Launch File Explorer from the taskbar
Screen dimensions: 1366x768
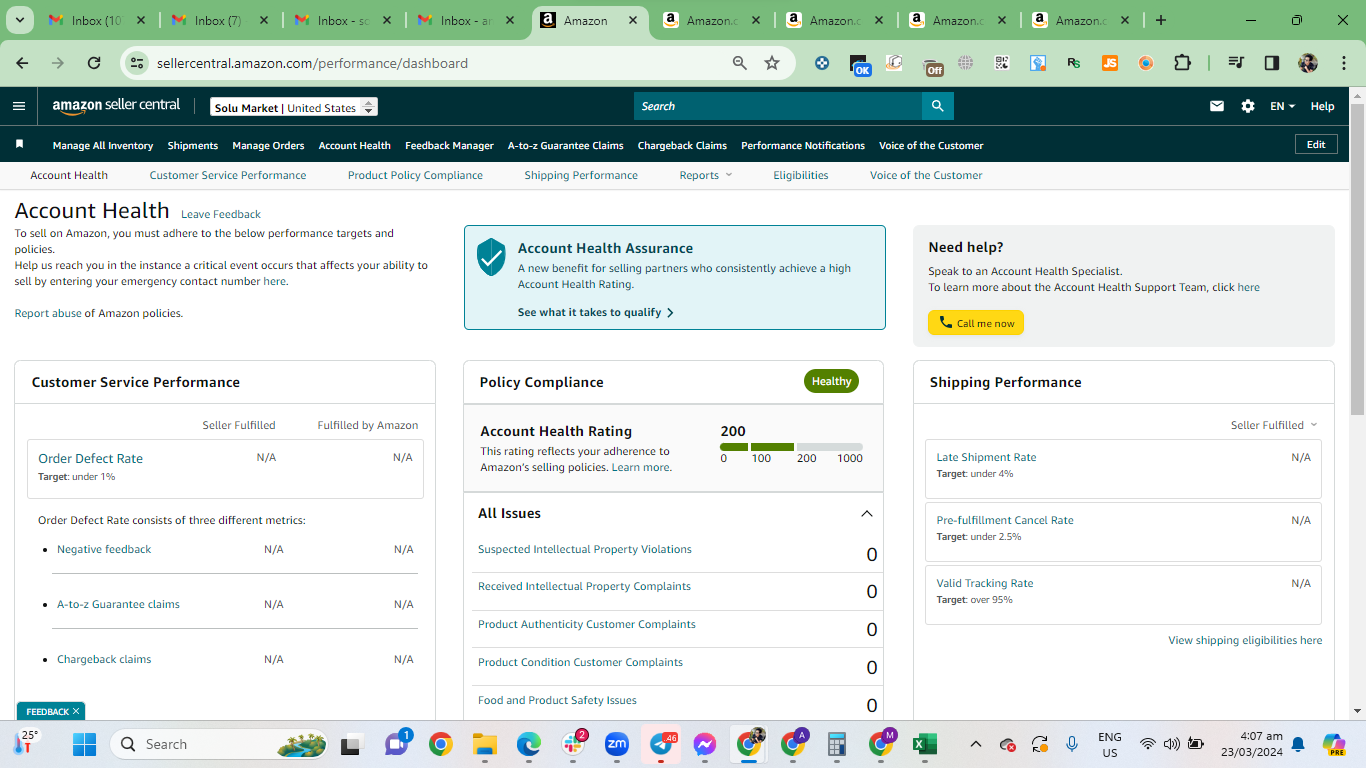pyautogui.click(x=485, y=744)
